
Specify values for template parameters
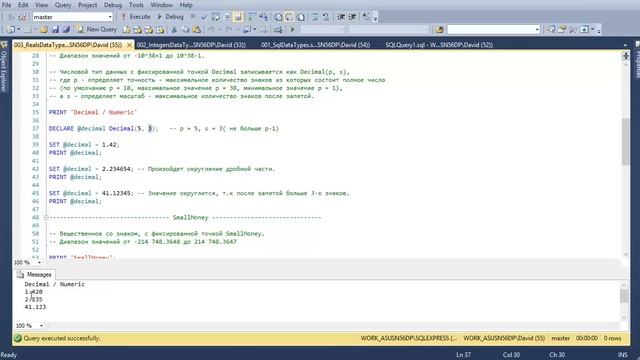(366, 17)
